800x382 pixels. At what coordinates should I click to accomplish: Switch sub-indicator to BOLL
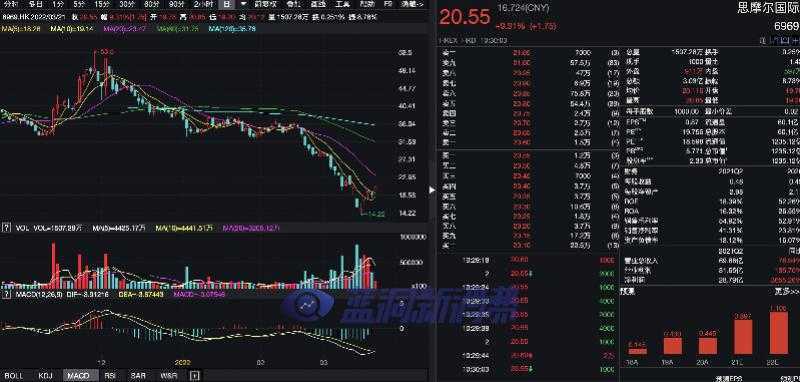point(14,376)
